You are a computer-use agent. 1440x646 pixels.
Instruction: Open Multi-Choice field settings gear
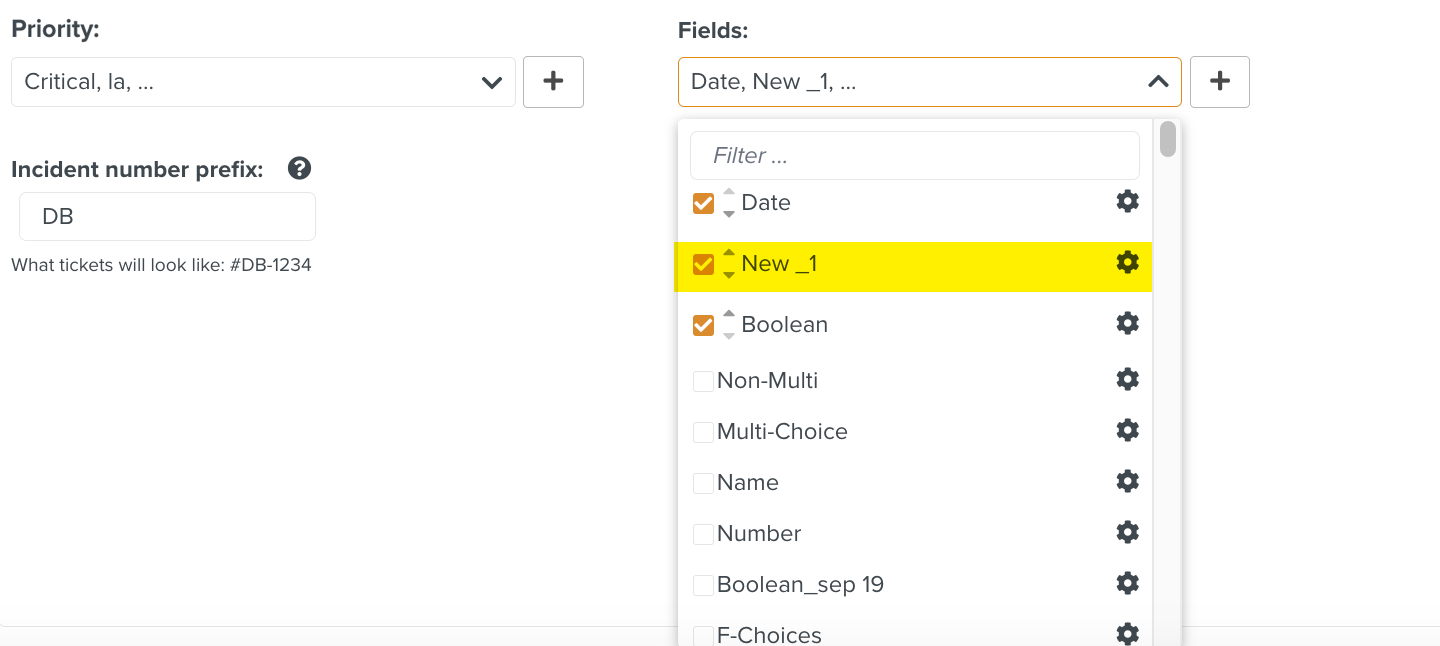pyautogui.click(x=1127, y=430)
